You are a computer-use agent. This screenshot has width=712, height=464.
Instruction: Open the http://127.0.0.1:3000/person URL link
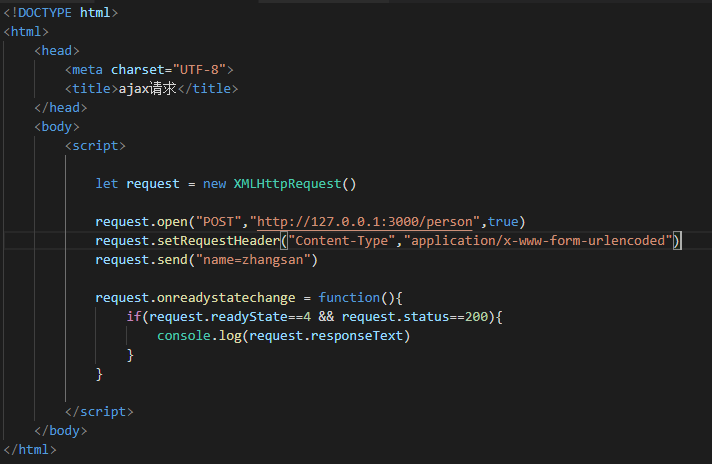coord(365,222)
